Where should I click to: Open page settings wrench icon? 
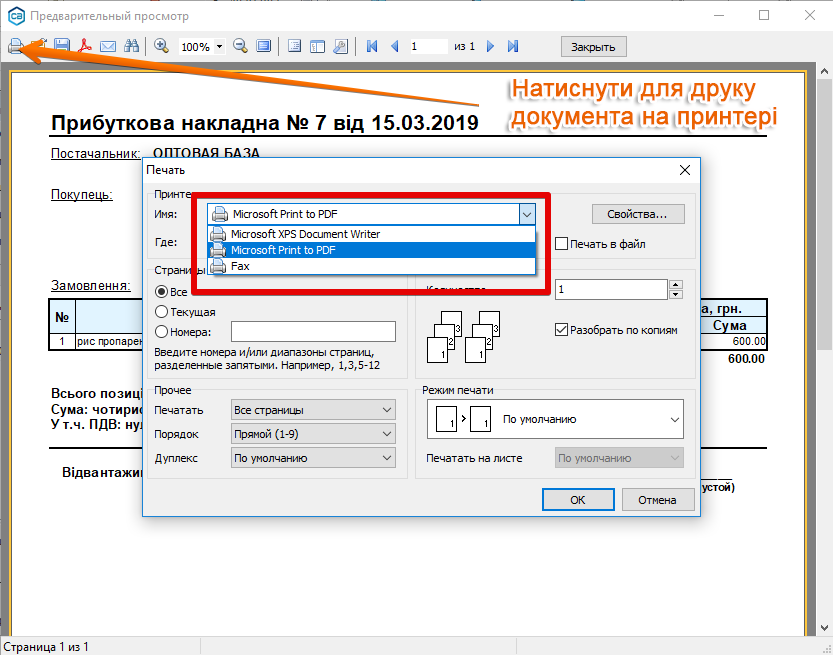pos(341,46)
